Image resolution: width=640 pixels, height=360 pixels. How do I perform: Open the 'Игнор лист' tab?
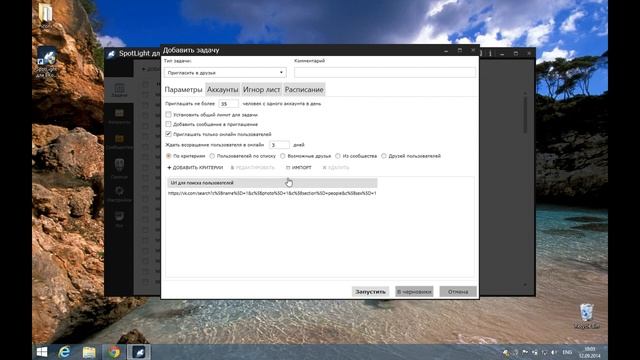pos(261,89)
